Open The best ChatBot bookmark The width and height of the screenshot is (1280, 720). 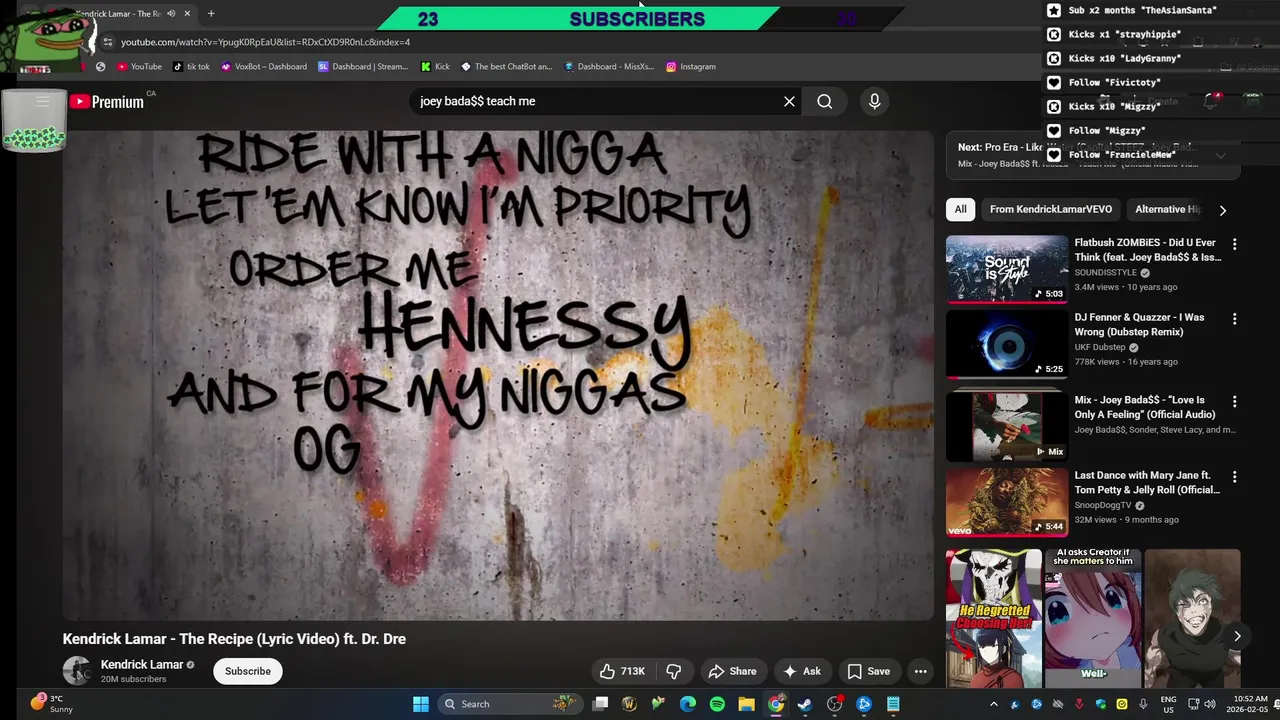point(506,67)
